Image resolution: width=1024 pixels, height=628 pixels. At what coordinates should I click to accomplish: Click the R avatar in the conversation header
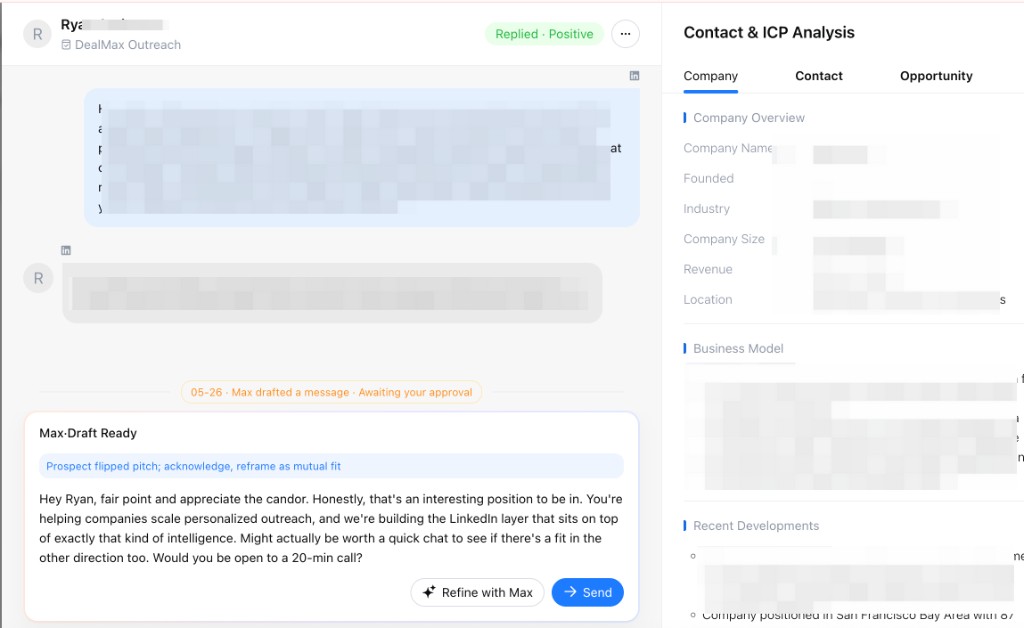[37, 34]
